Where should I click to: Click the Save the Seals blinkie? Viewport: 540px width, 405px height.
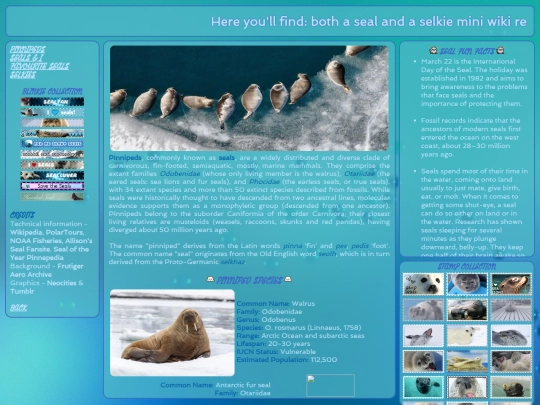coord(52,186)
